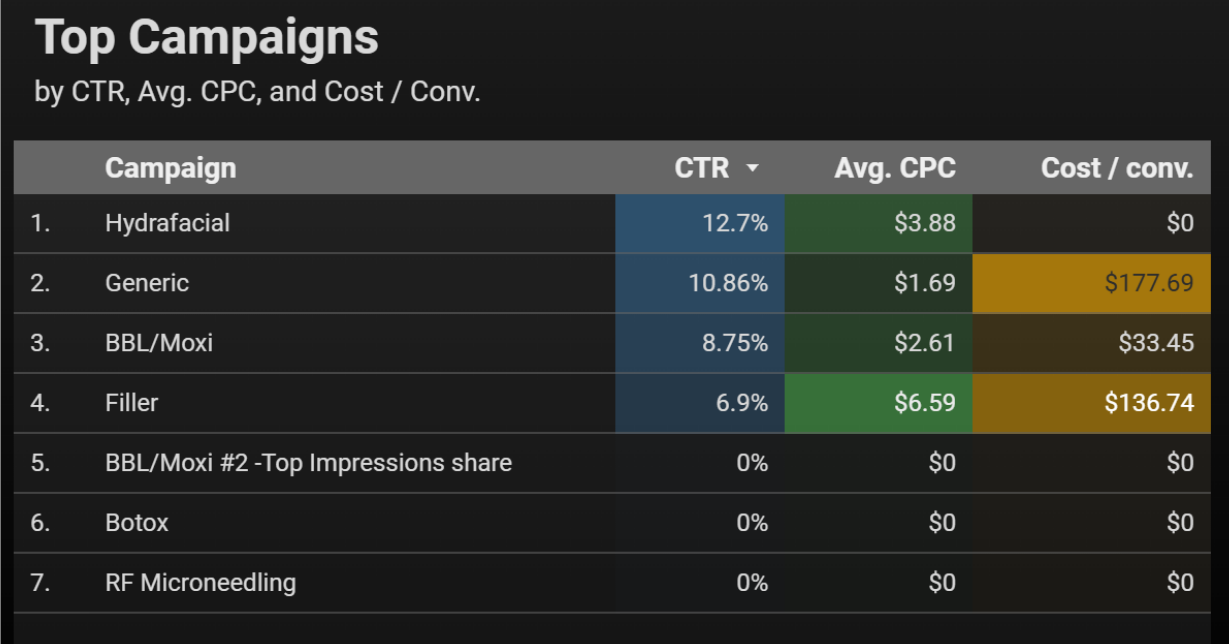1229x644 pixels.
Task: Click BBL/Moxi #2 -Top Impressions share
Action: 308,463
